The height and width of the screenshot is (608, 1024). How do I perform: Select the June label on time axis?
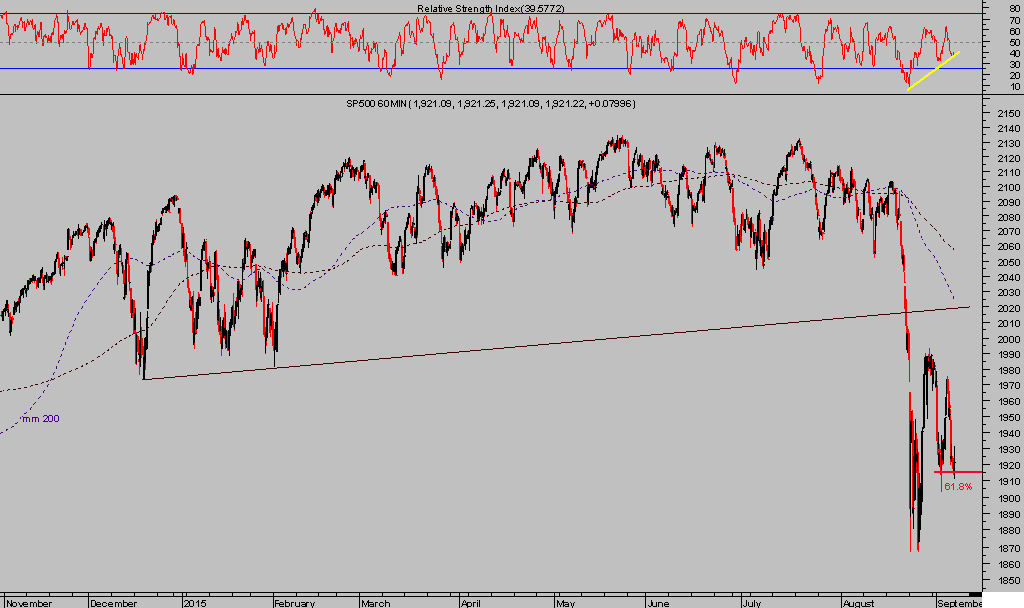point(659,603)
